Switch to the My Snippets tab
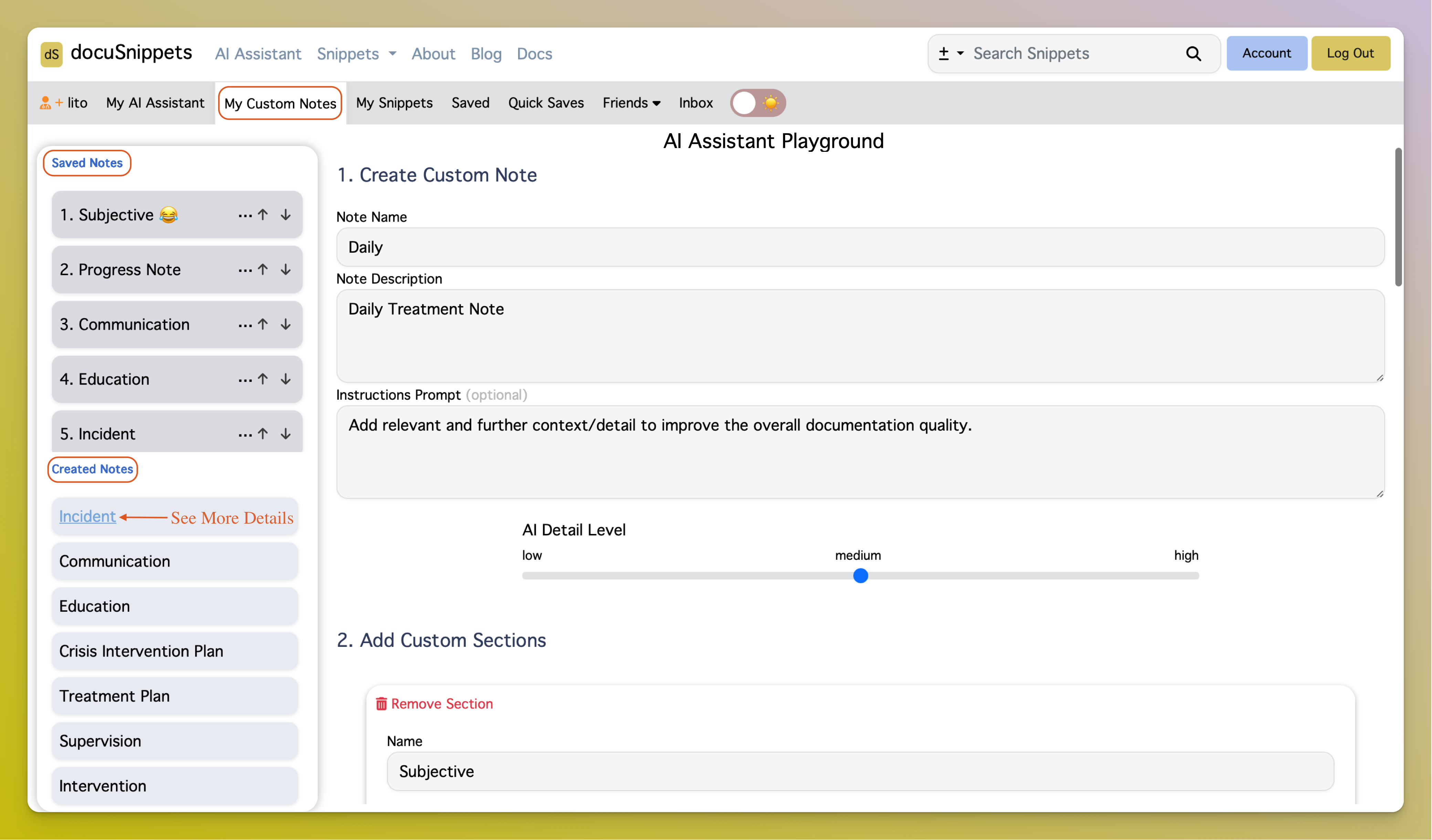The height and width of the screenshot is (840, 1432). 394,103
